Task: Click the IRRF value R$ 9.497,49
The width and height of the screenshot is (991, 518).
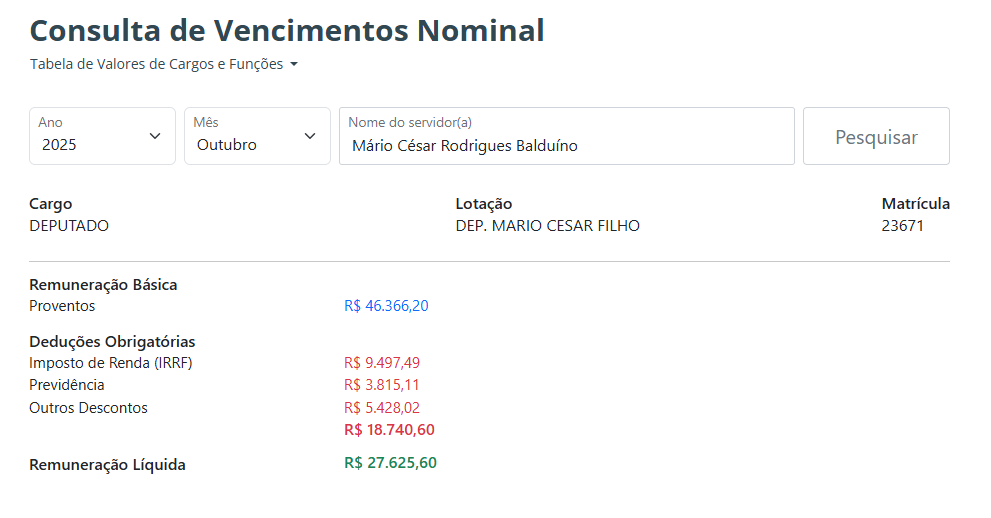Action: [382, 363]
